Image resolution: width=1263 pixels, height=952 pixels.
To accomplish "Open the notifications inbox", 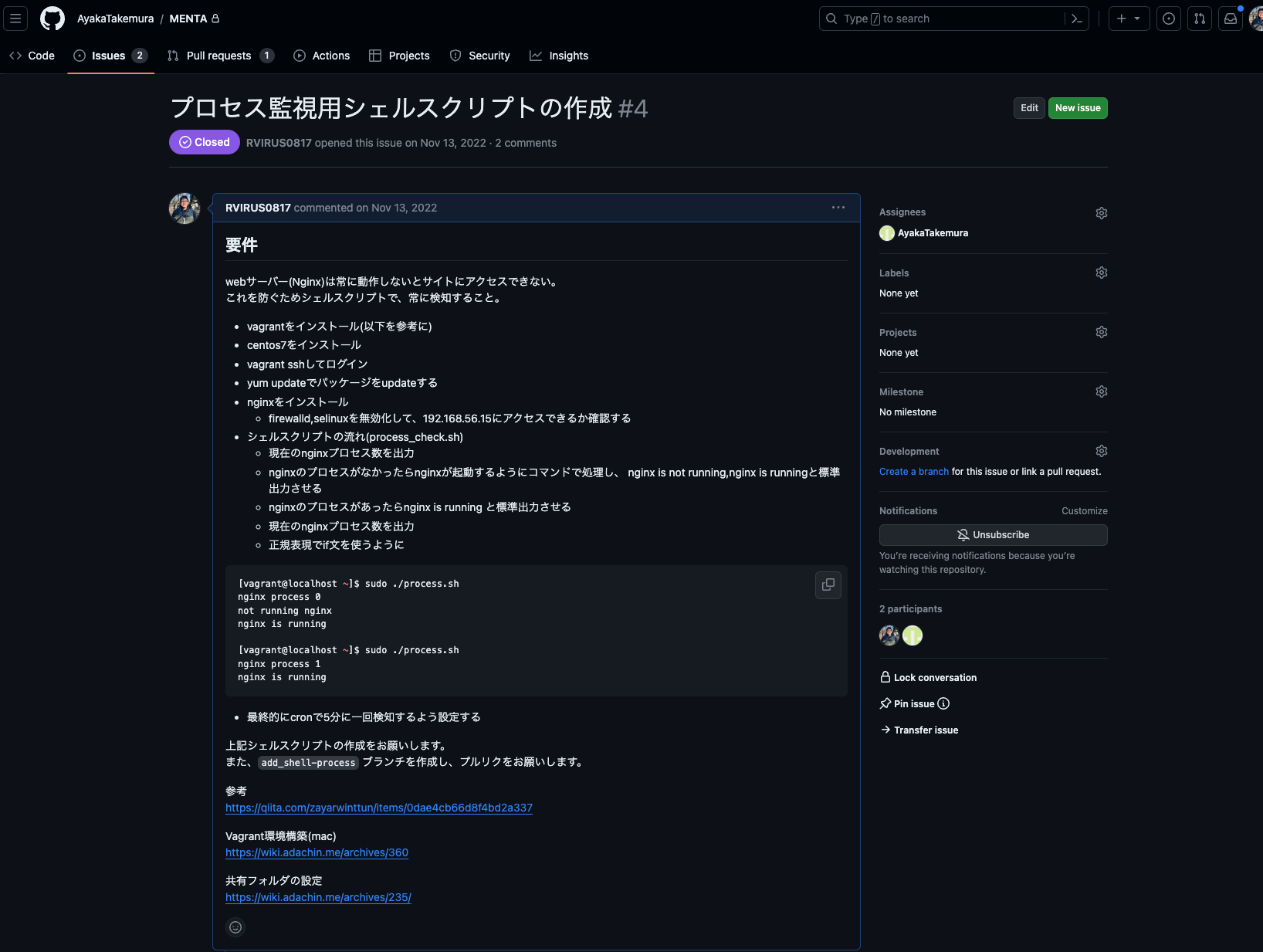I will coord(1230,18).
